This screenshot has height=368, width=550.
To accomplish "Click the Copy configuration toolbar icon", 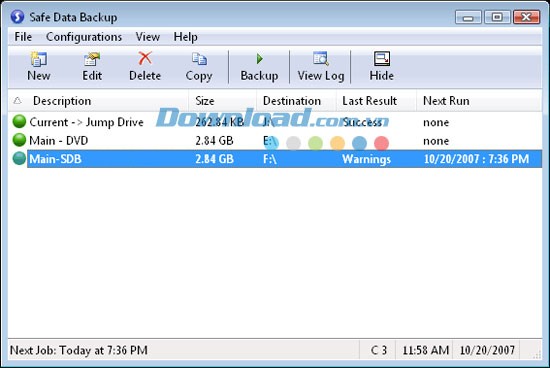I will 199,59.
